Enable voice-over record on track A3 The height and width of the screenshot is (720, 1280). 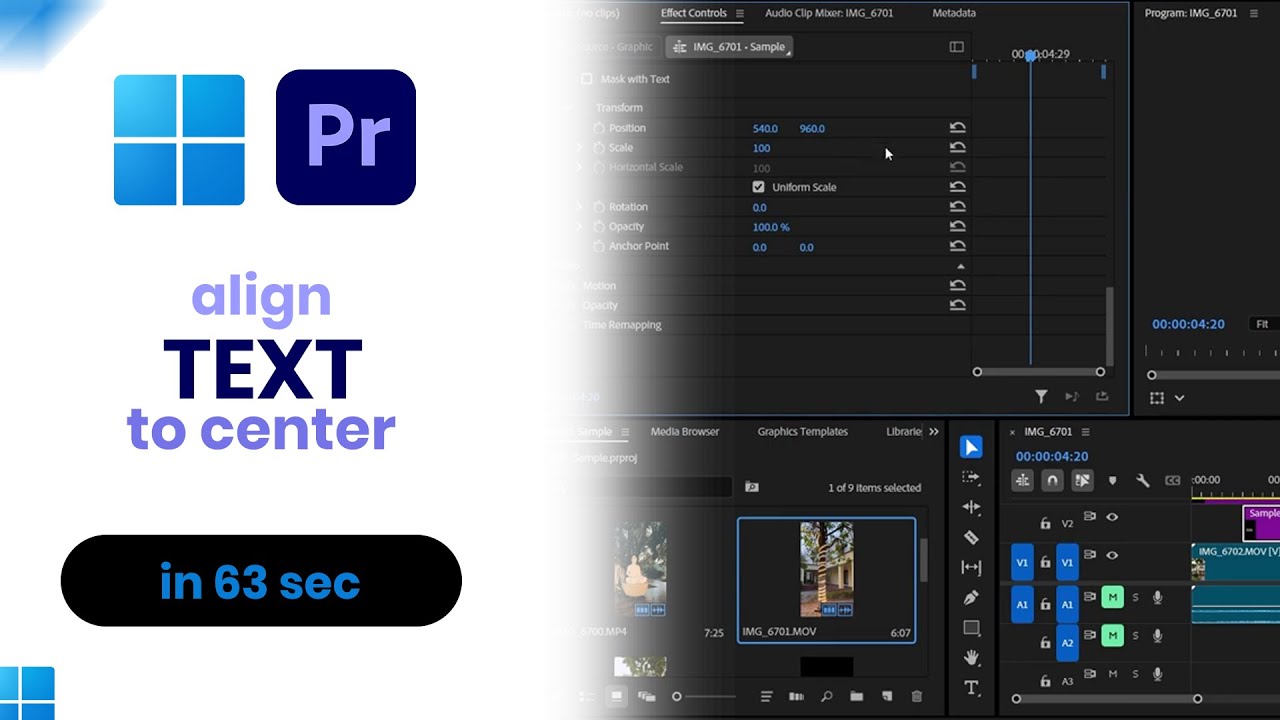coord(1158,674)
